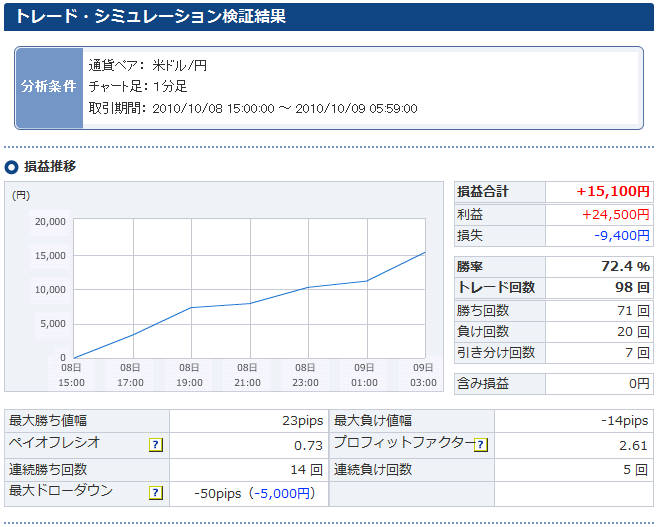Click the 最大勝ち値幅 value 23pips
This screenshot has height=527, width=658.
(297, 421)
